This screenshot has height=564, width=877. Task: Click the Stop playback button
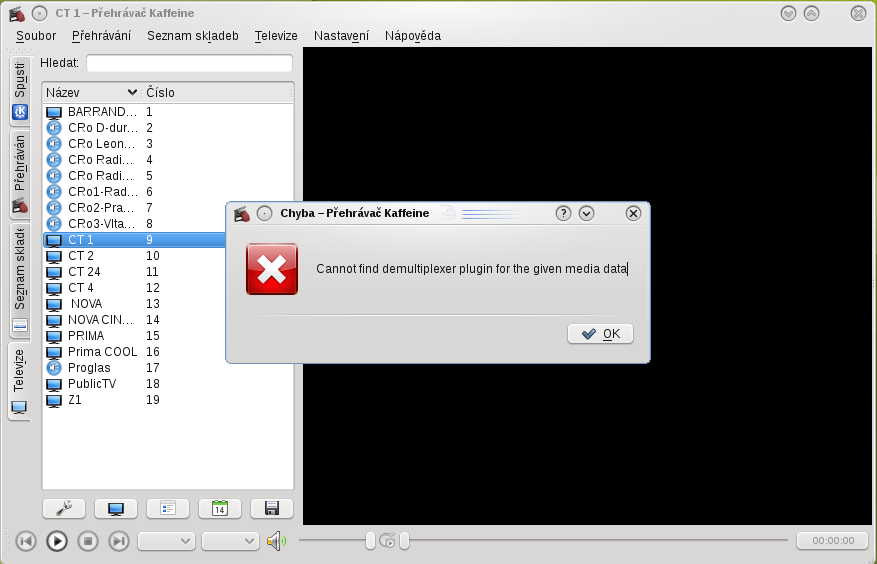(x=88, y=541)
